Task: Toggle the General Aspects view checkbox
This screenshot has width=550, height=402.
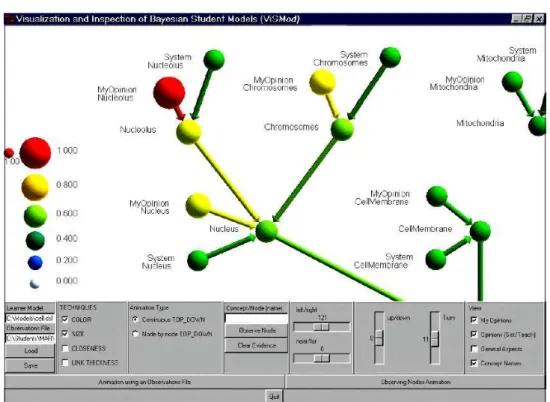Action: click(x=474, y=349)
